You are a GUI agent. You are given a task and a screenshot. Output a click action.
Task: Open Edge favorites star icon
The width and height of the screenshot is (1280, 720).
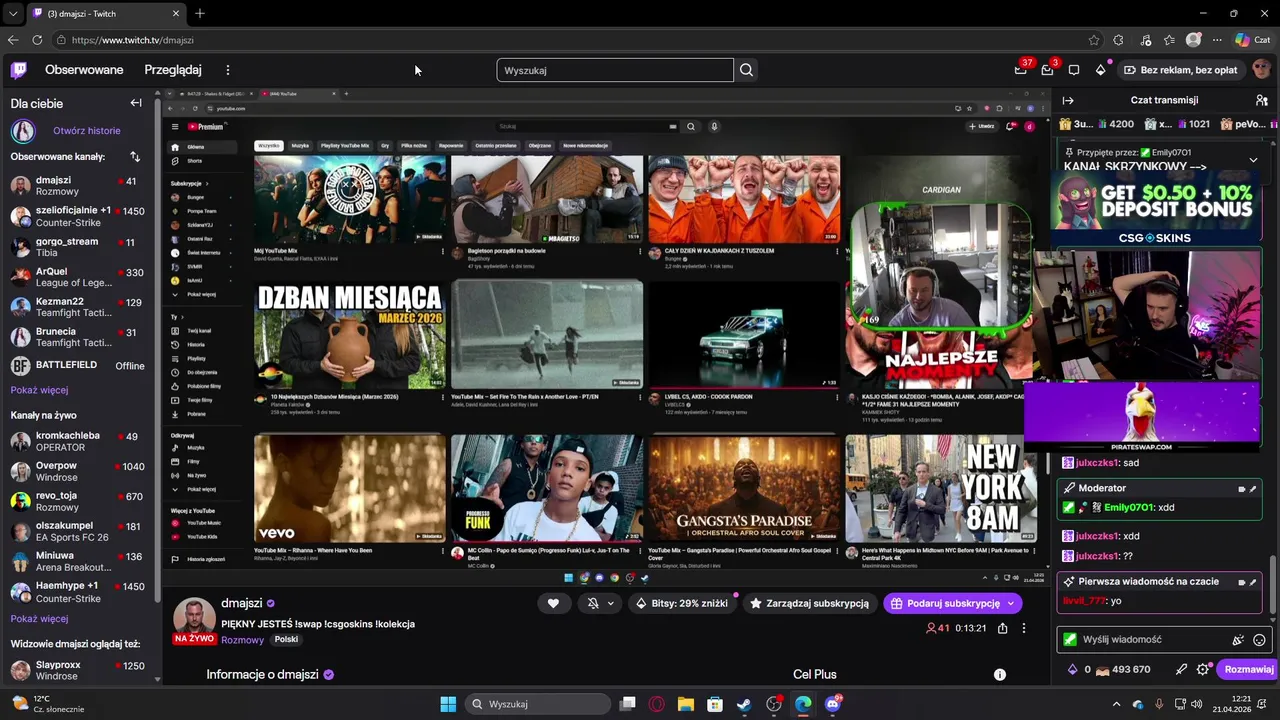coord(1169,40)
